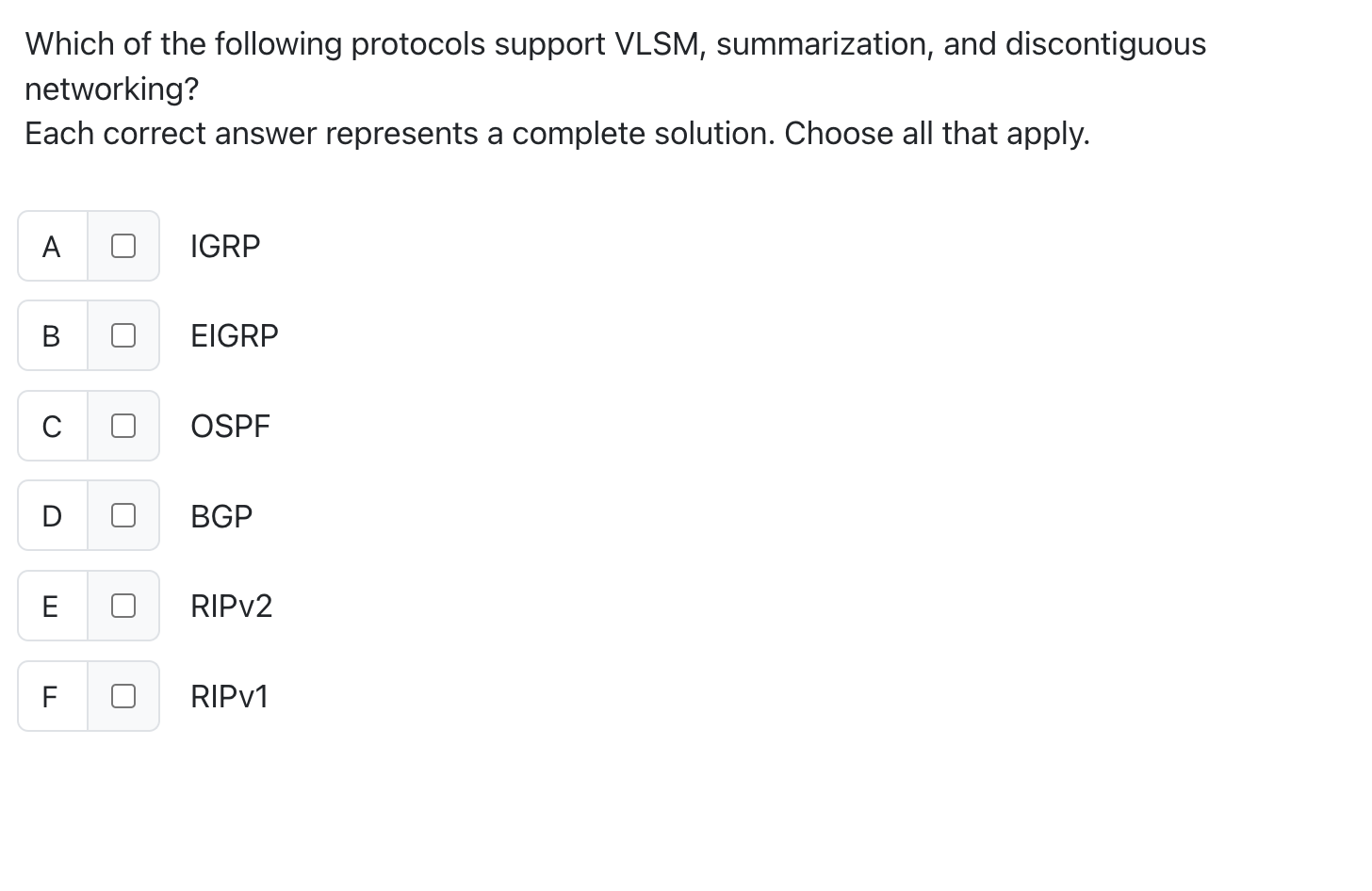Screen dimensions: 1372x891
Task: Click the letter F label
Action: point(51,696)
